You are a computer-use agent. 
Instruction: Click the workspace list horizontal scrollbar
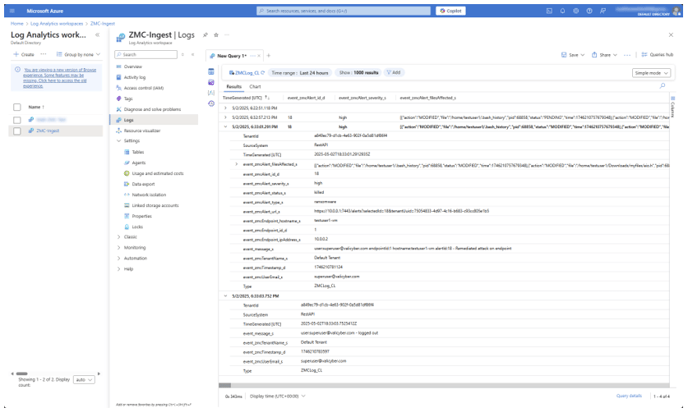(x=22, y=374)
